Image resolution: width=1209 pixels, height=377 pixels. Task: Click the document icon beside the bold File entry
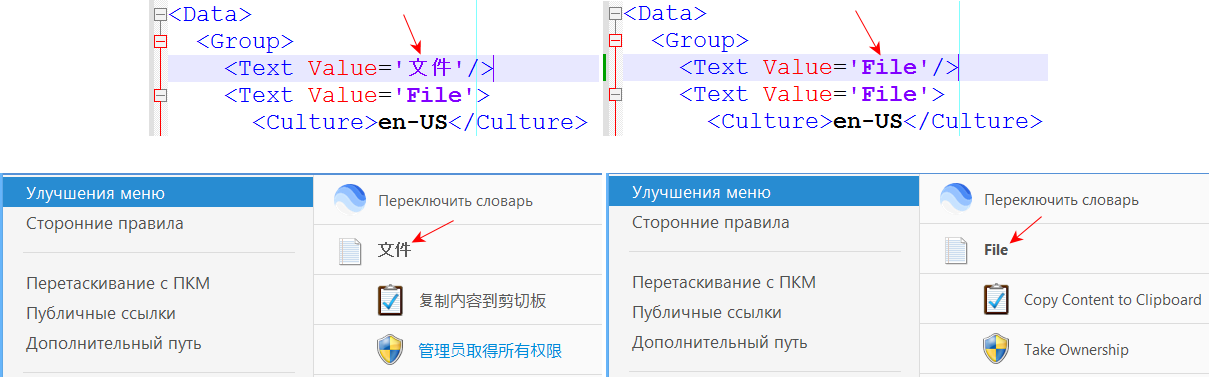pyautogui.click(x=957, y=250)
